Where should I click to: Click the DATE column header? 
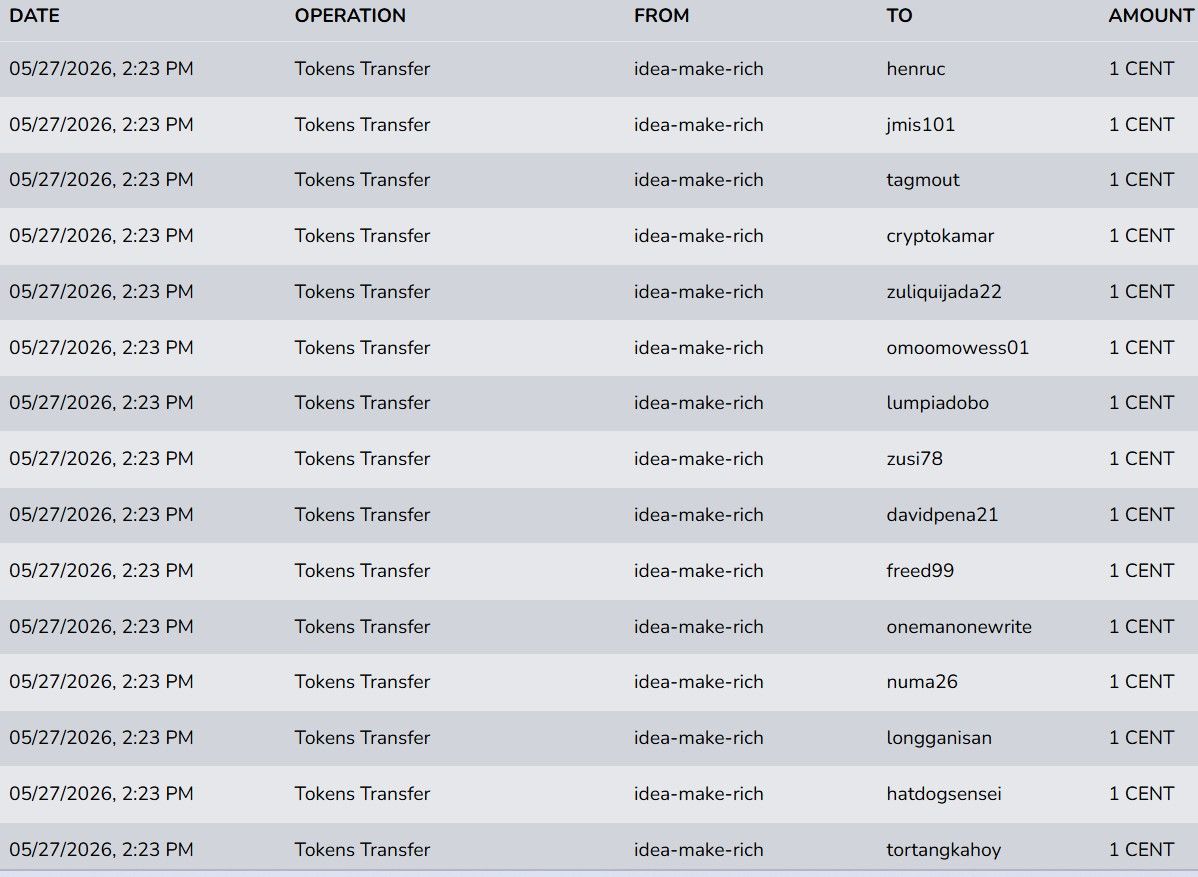pos(34,15)
